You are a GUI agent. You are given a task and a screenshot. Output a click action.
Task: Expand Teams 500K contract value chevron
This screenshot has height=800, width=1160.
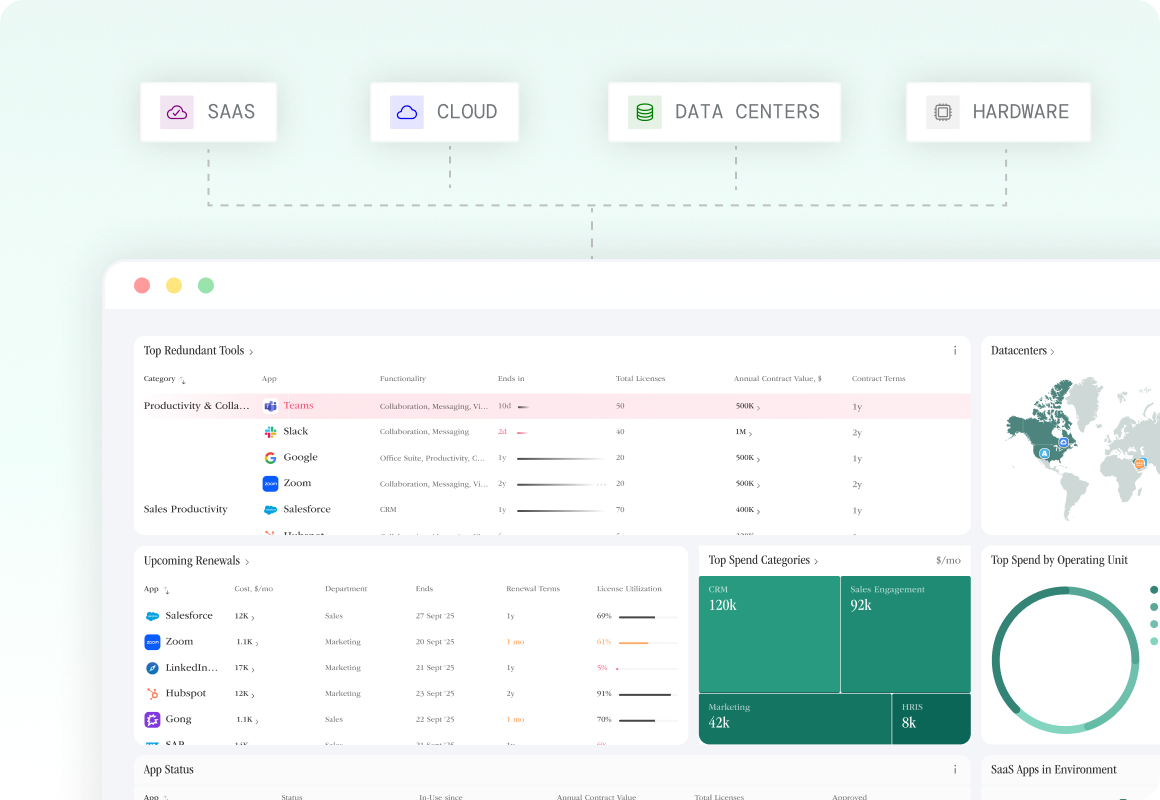click(758, 408)
